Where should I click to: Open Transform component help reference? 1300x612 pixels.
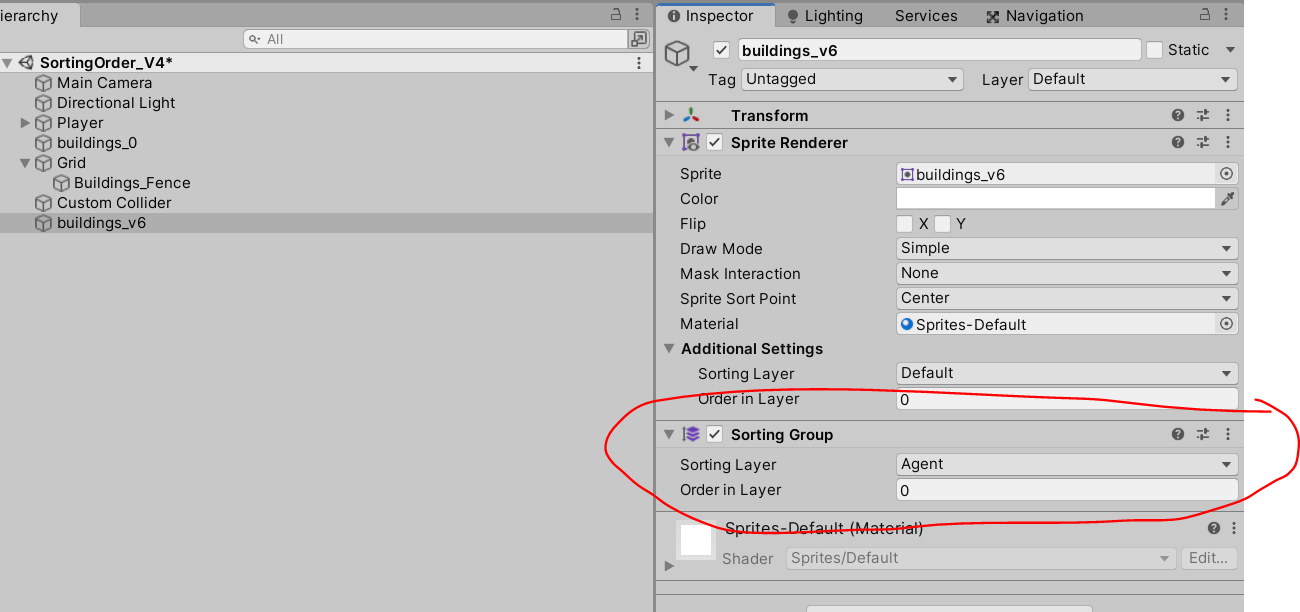1178,116
